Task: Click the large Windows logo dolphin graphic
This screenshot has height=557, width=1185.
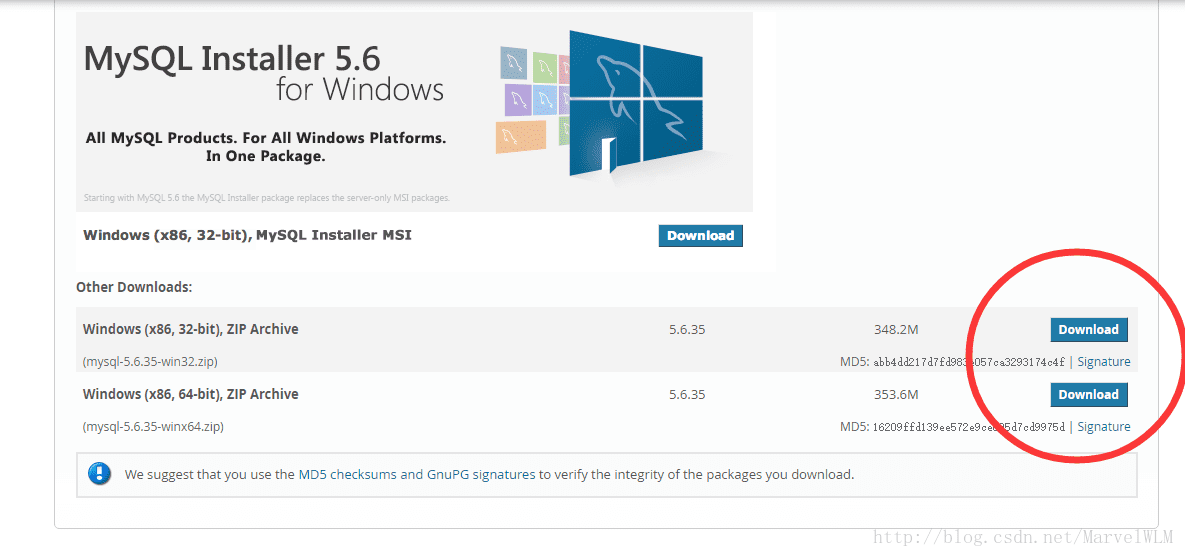Action: tap(636, 101)
